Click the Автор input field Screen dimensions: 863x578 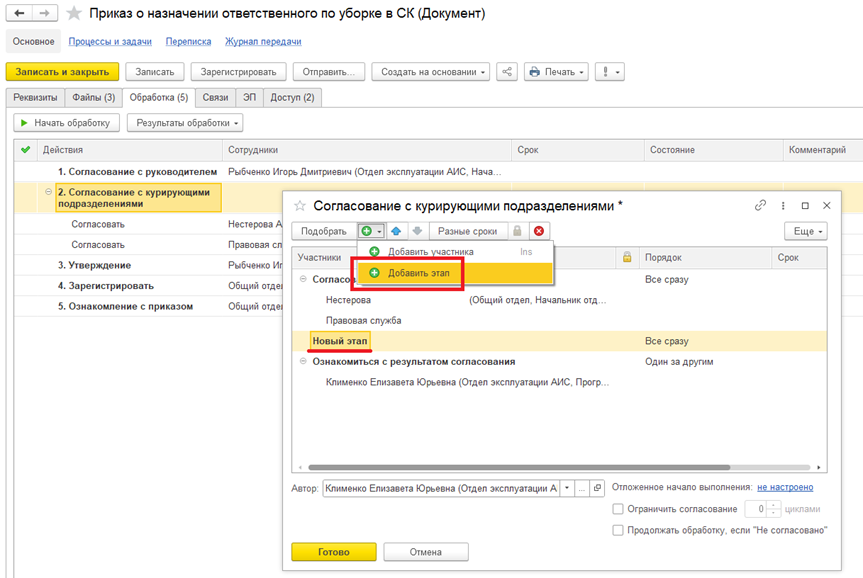441,488
